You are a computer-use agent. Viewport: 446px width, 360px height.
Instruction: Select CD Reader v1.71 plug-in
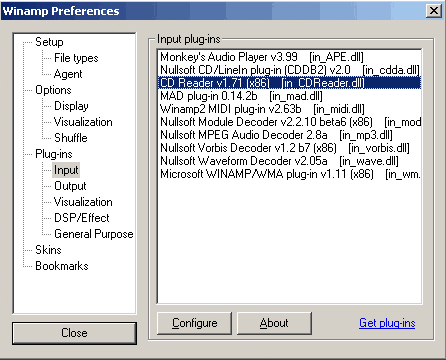tap(289, 83)
